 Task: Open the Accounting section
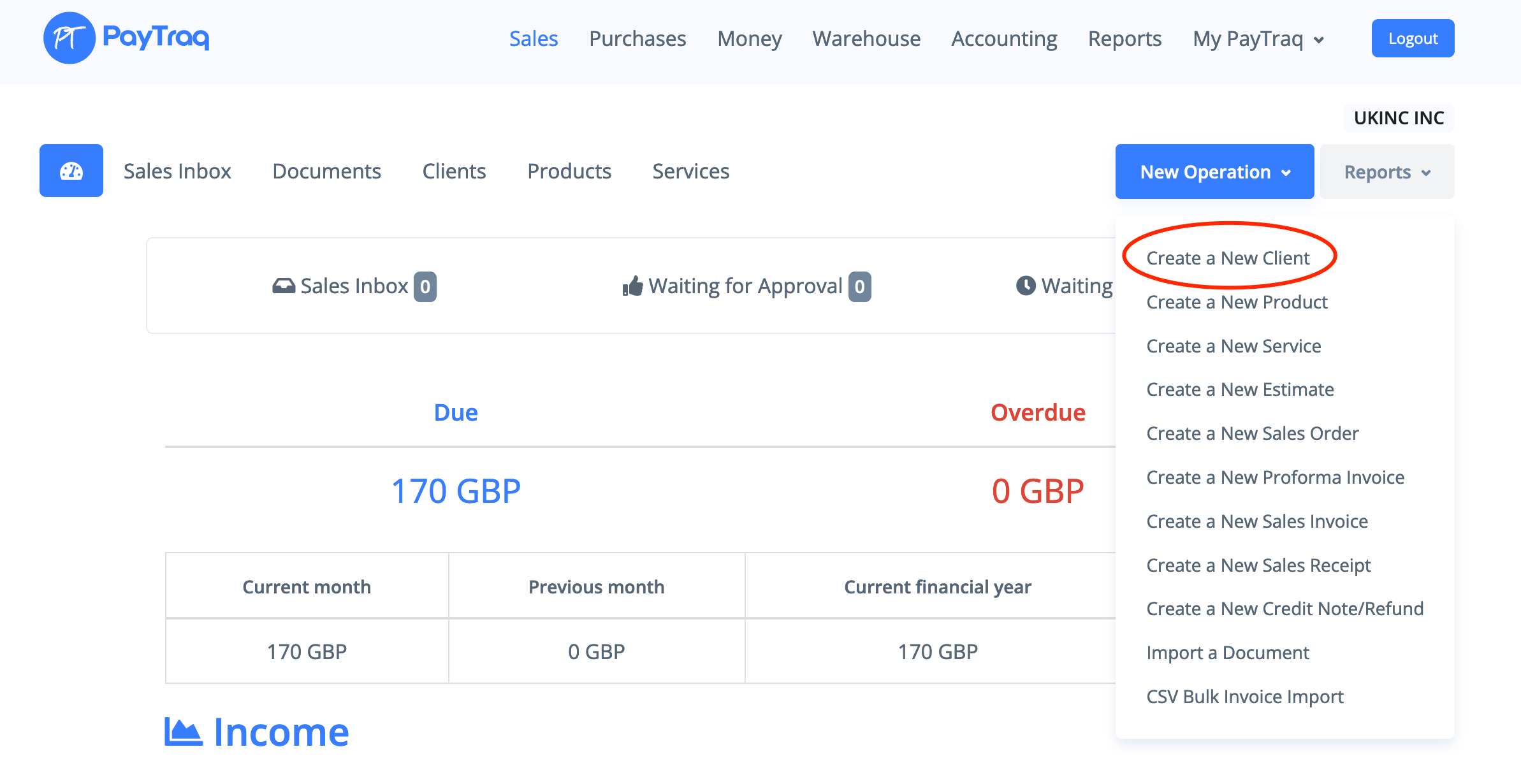pyautogui.click(x=1005, y=38)
